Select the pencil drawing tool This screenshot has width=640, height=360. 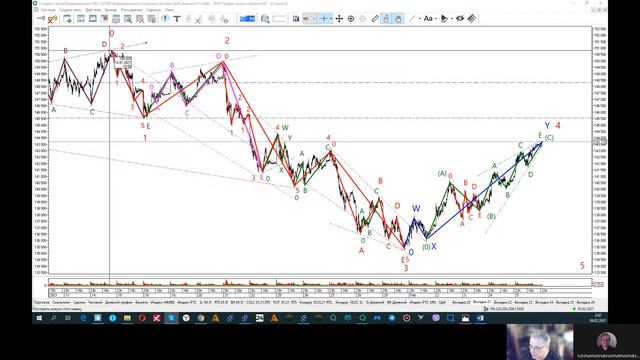375,19
